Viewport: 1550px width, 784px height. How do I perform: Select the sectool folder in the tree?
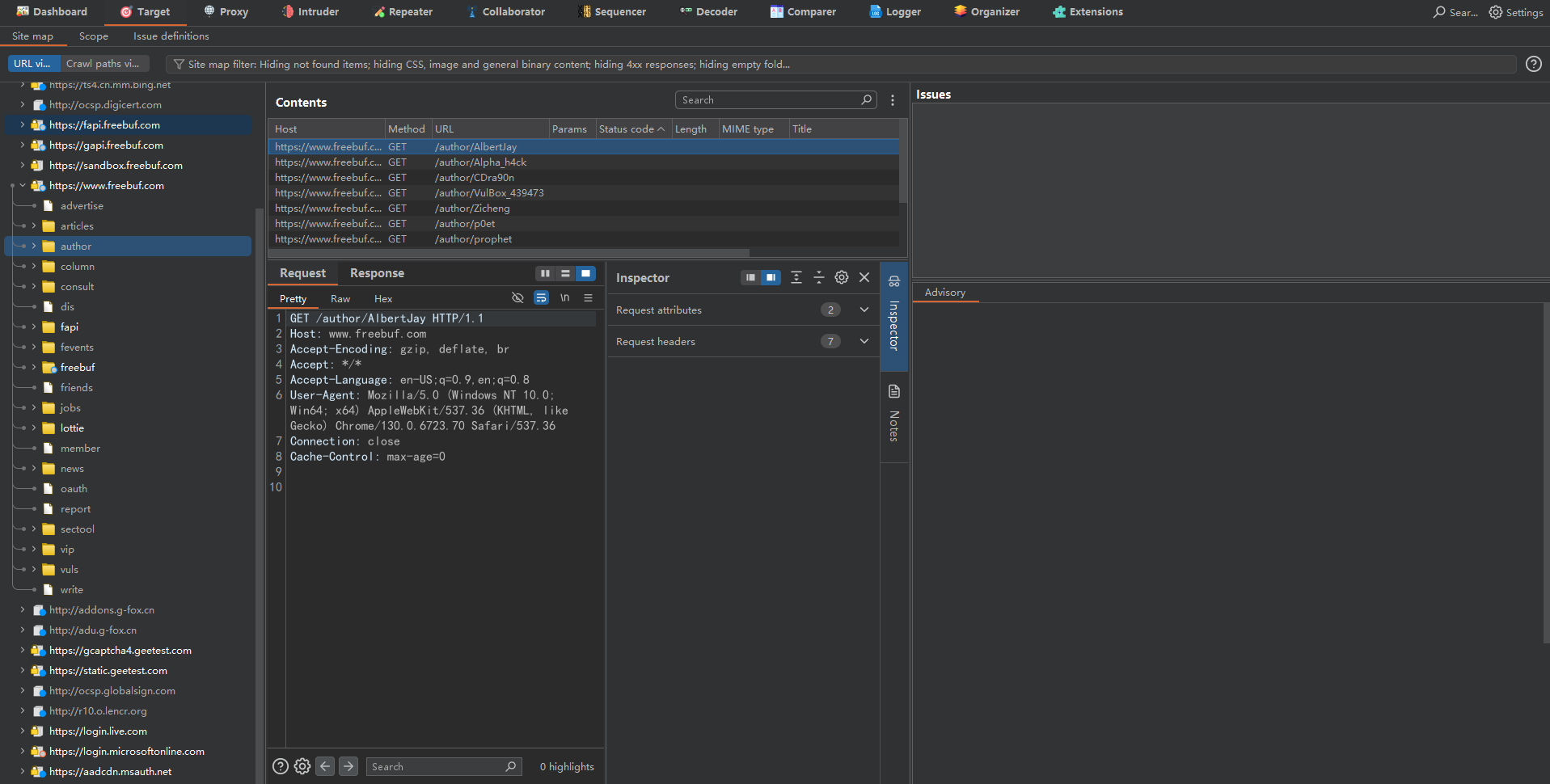(78, 529)
